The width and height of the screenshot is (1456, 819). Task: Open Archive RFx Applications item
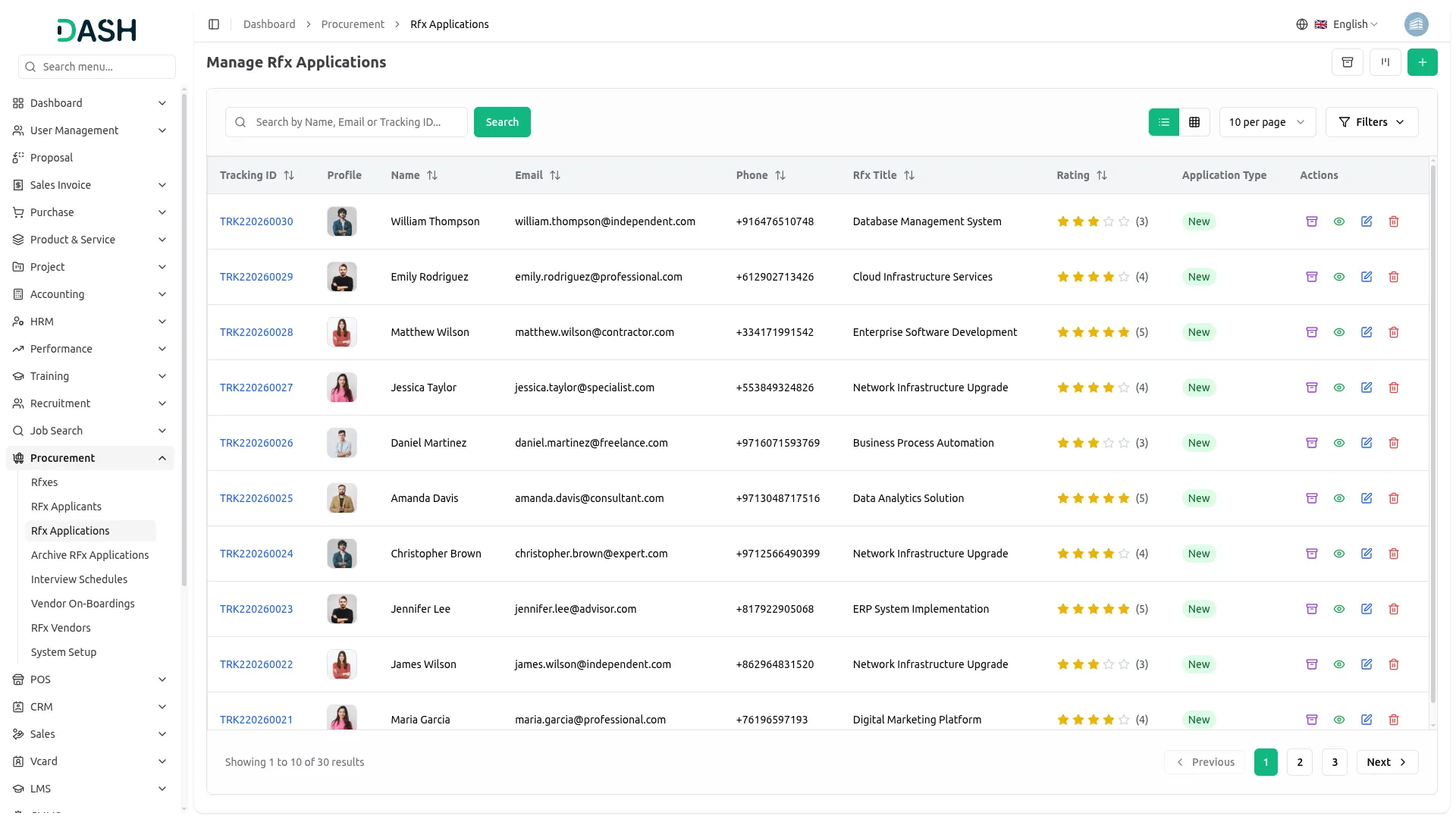coord(89,555)
